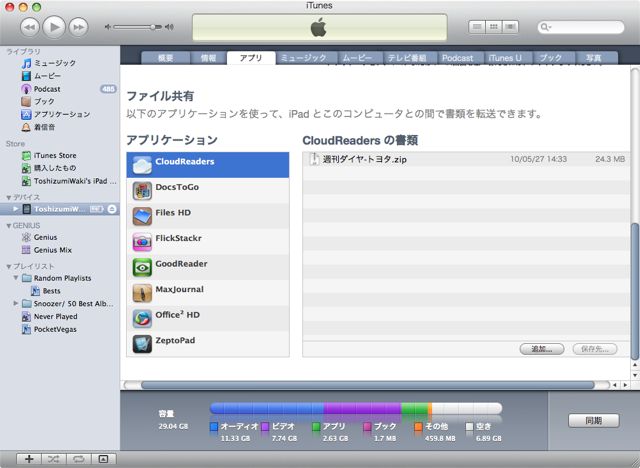Switch to the 情報 tab
This screenshot has width=640, height=468.
click(208, 58)
